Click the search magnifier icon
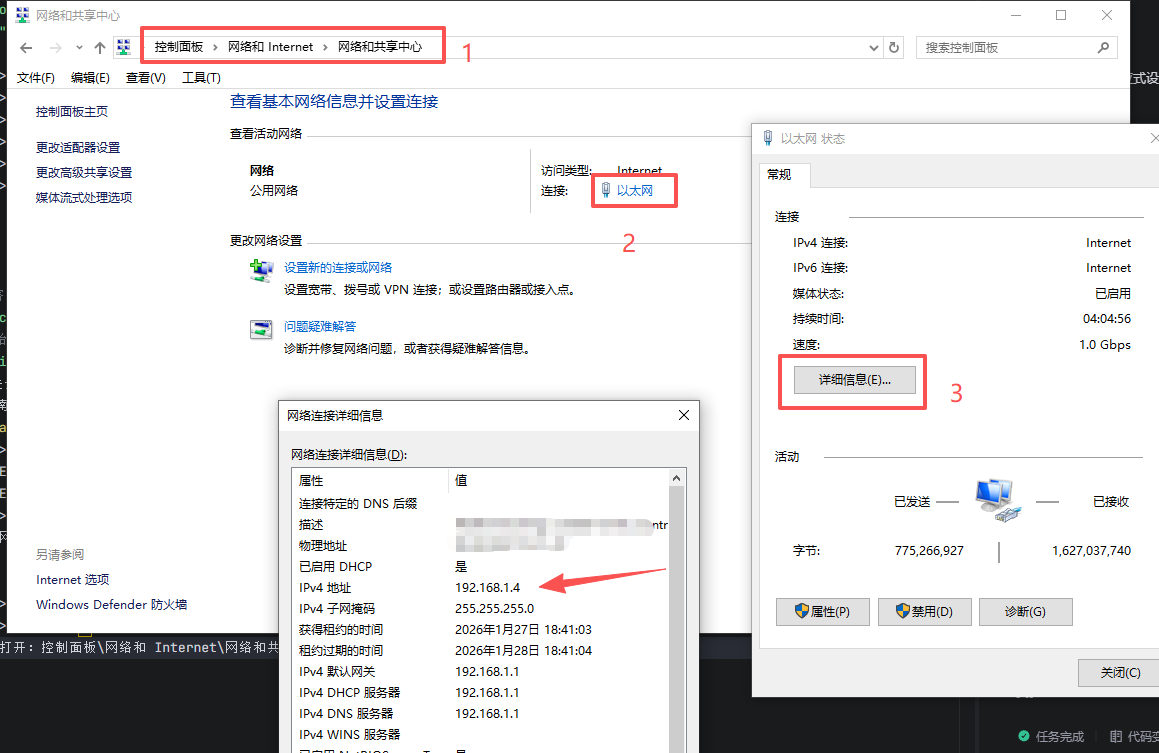This screenshot has height=753, width=1159. (1103, 47)
